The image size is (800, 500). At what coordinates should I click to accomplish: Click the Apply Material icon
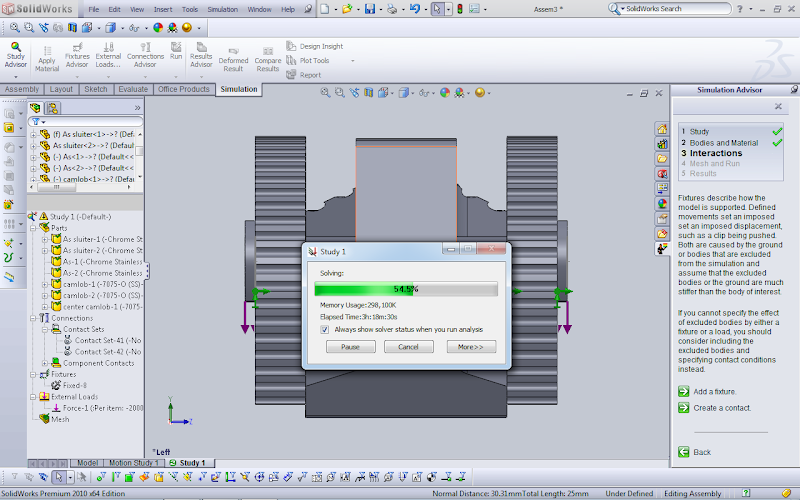(x=47, y=54)
